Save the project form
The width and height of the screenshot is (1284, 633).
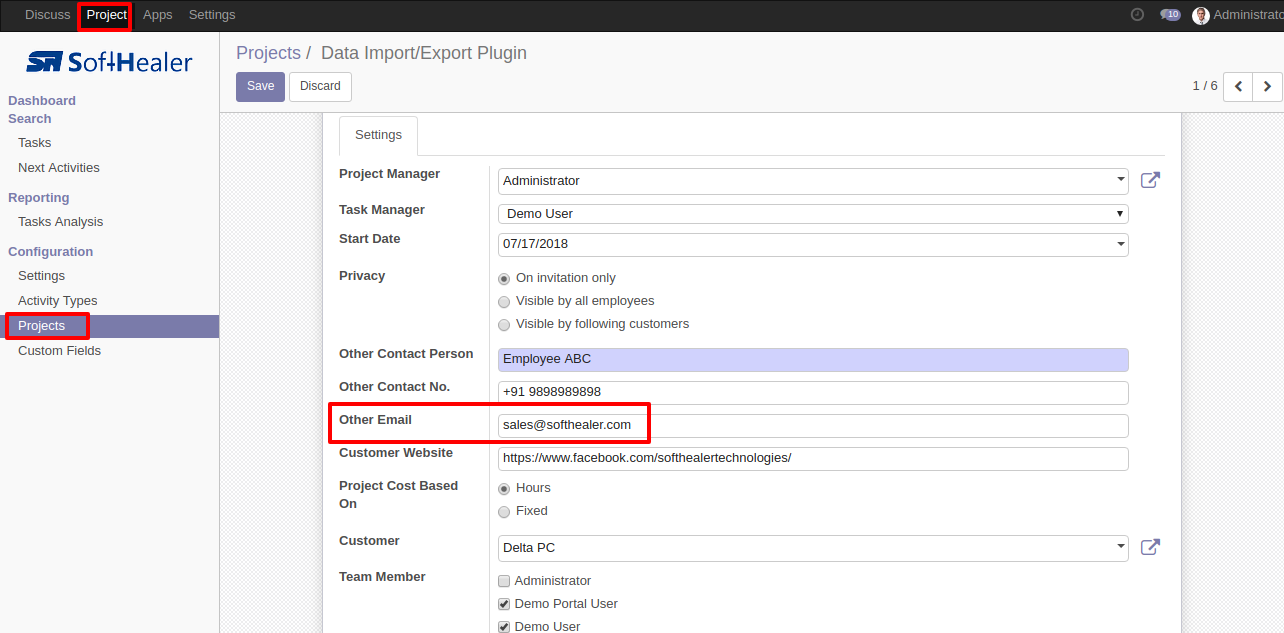[x=260, y=86]
